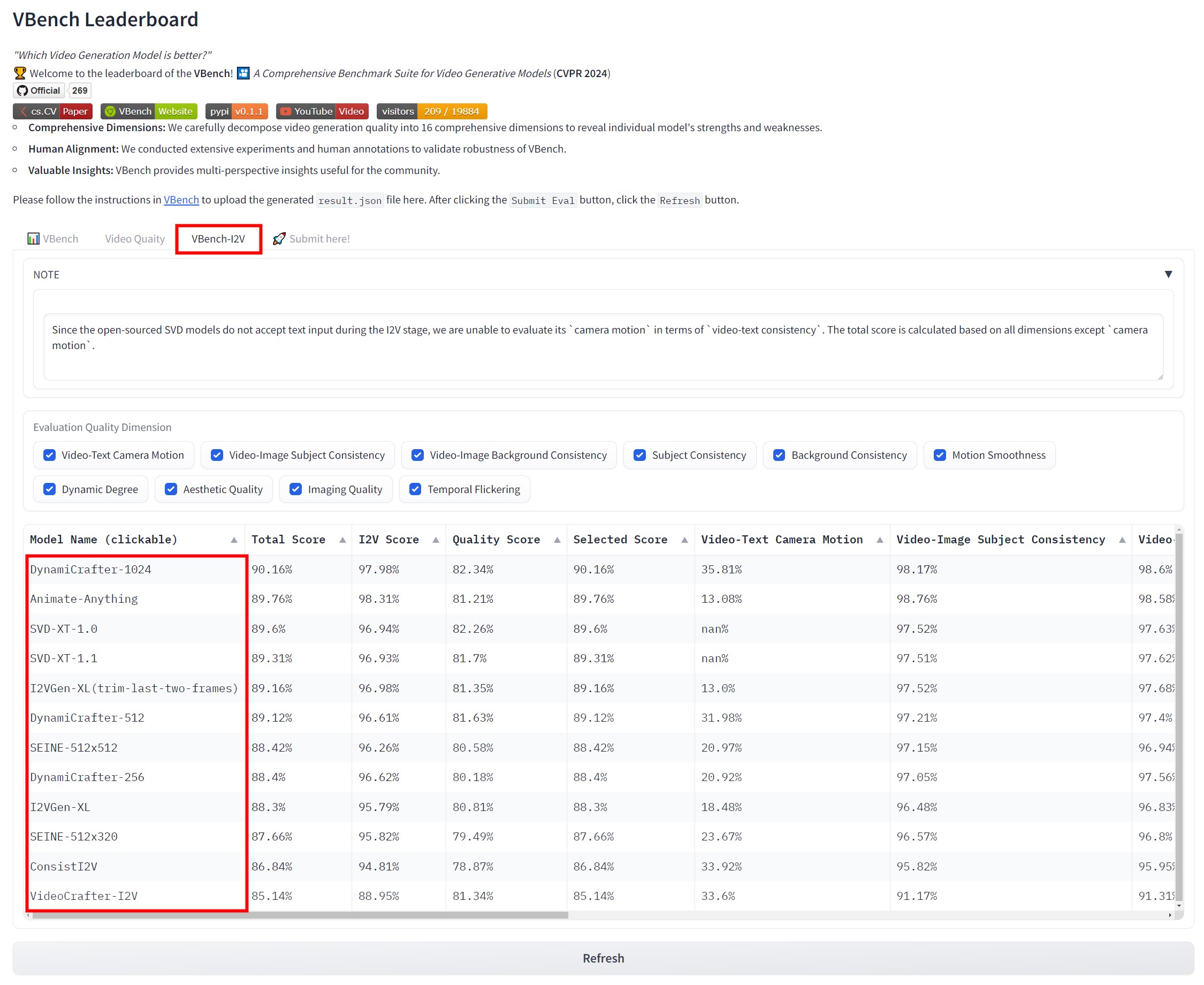Uncheck Video-Text Camera Motion
This screenshot has width=1204, height=985.
(49, 455)
